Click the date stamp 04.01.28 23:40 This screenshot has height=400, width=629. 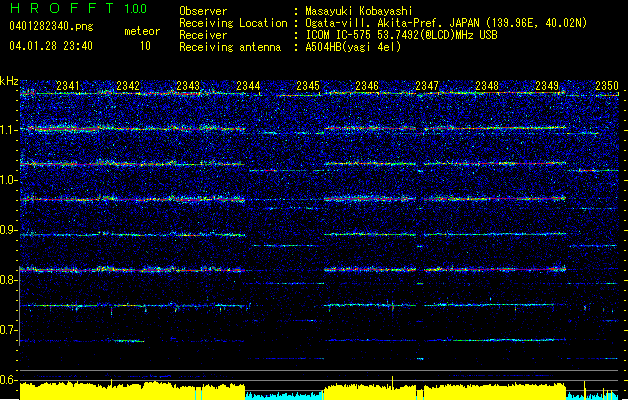point(51,46)
